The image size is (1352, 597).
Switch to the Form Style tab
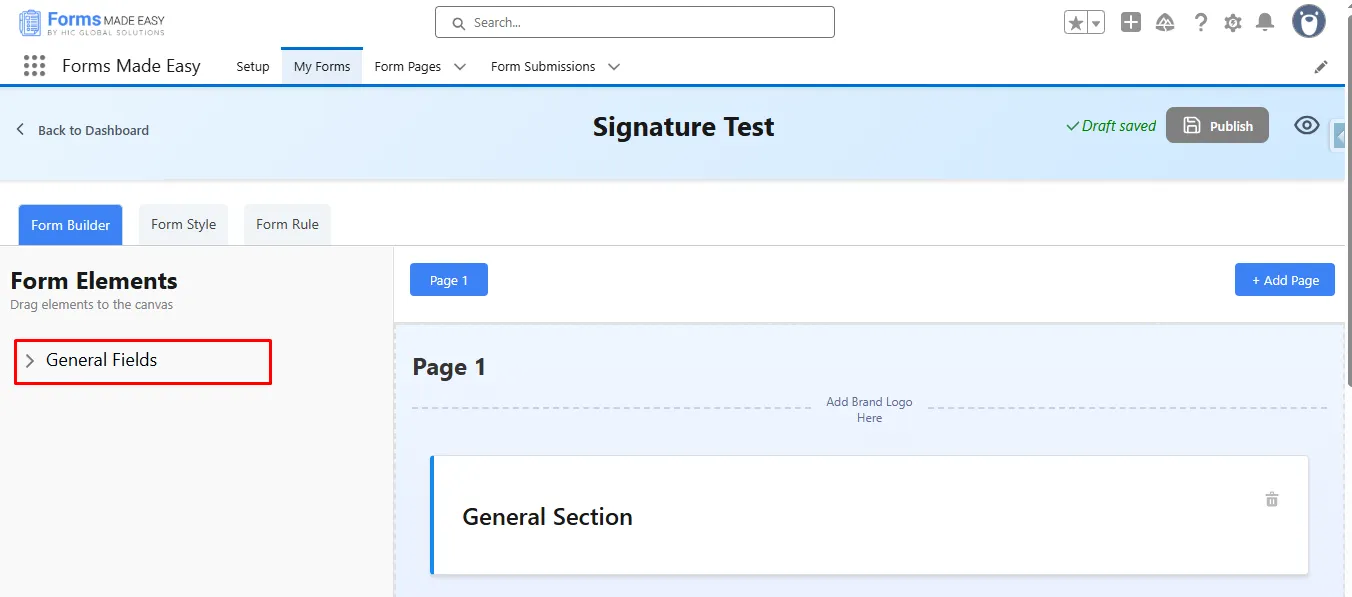183,225
